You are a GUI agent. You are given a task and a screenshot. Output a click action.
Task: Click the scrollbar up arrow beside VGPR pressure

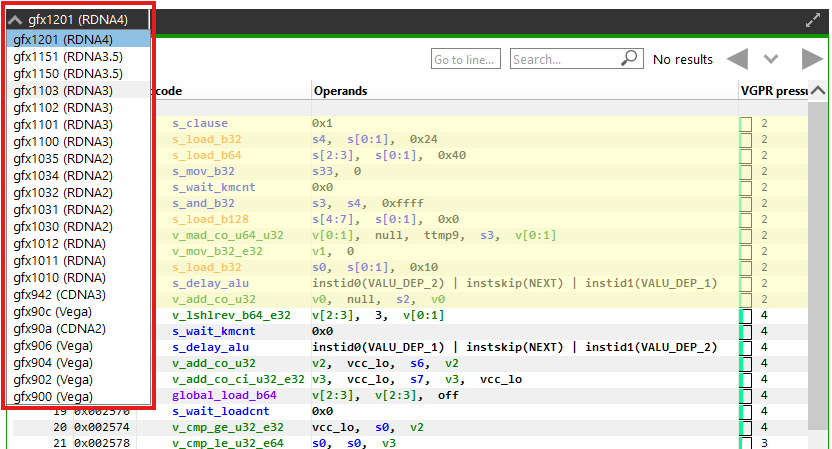pos(818,91)
